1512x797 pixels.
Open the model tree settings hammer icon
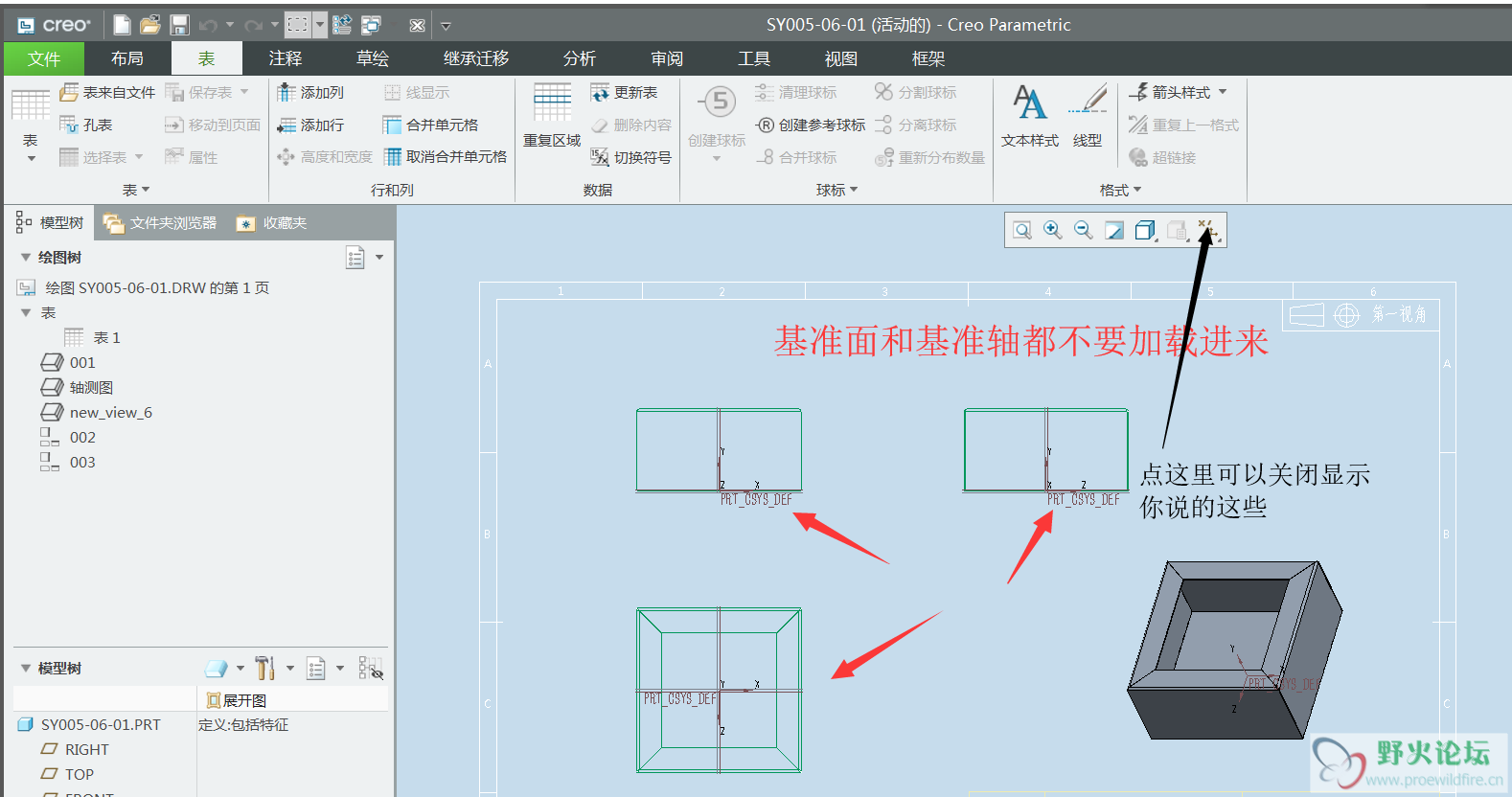point(265,668)
